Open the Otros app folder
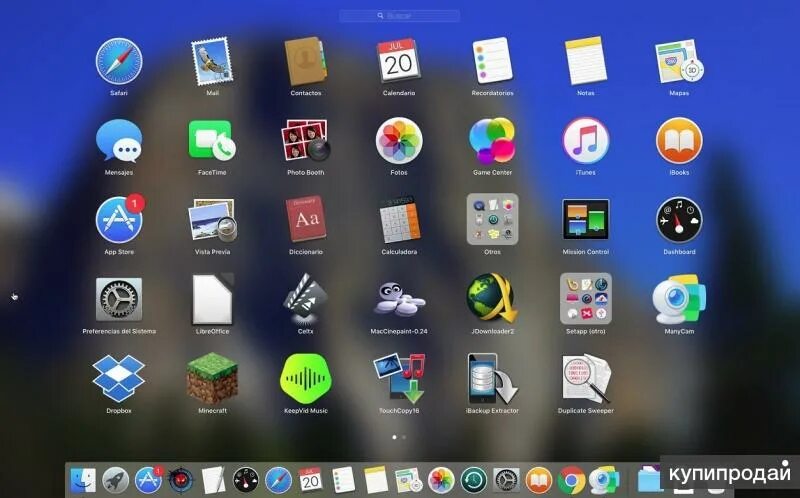The image size is (800, 498). [492, 219]
